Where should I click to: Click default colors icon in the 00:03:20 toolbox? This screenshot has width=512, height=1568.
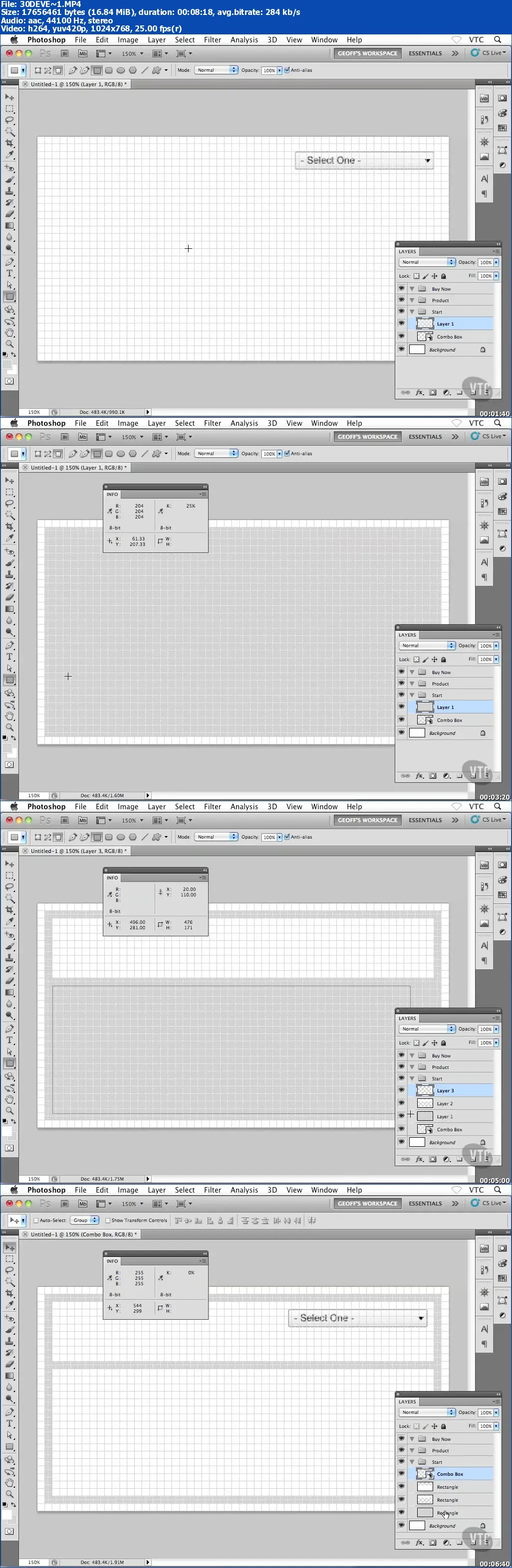click(x=5, y=737)
